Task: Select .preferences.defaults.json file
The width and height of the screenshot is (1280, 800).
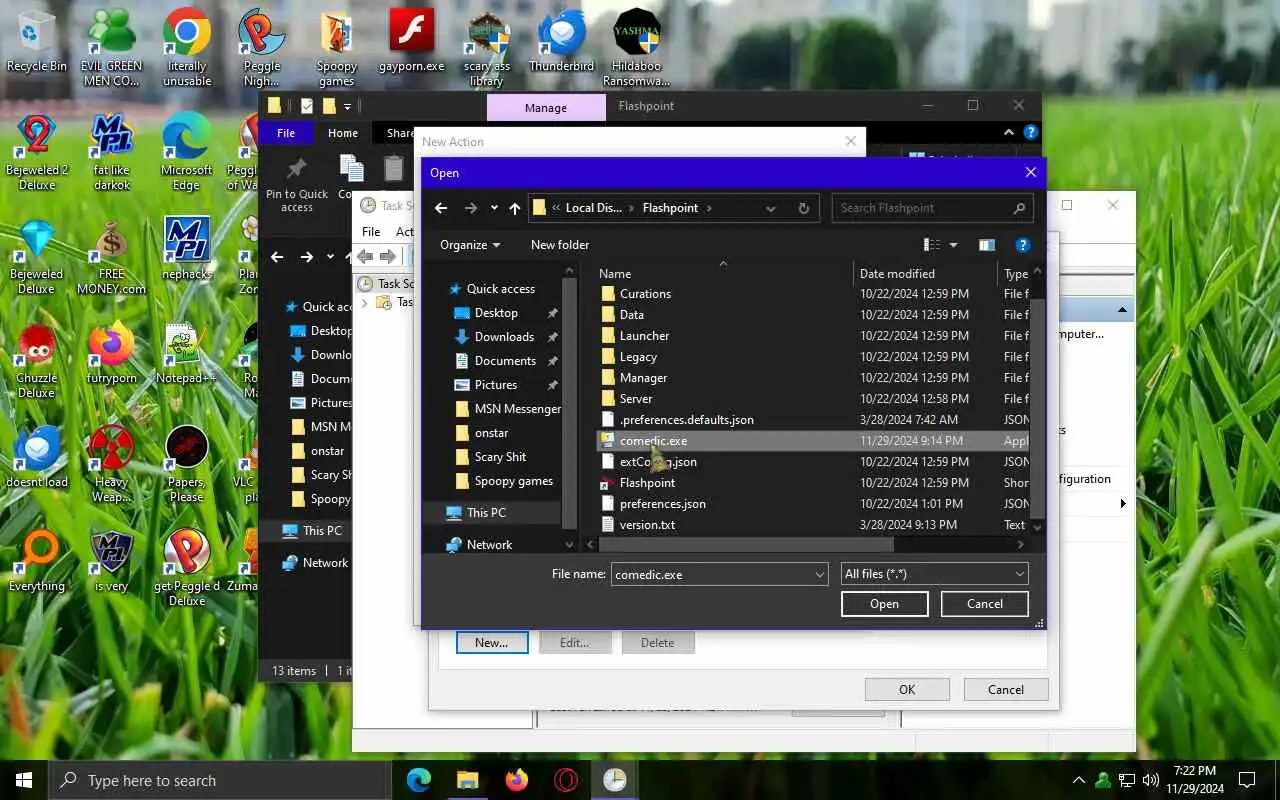Action: [x=686, y=420]
